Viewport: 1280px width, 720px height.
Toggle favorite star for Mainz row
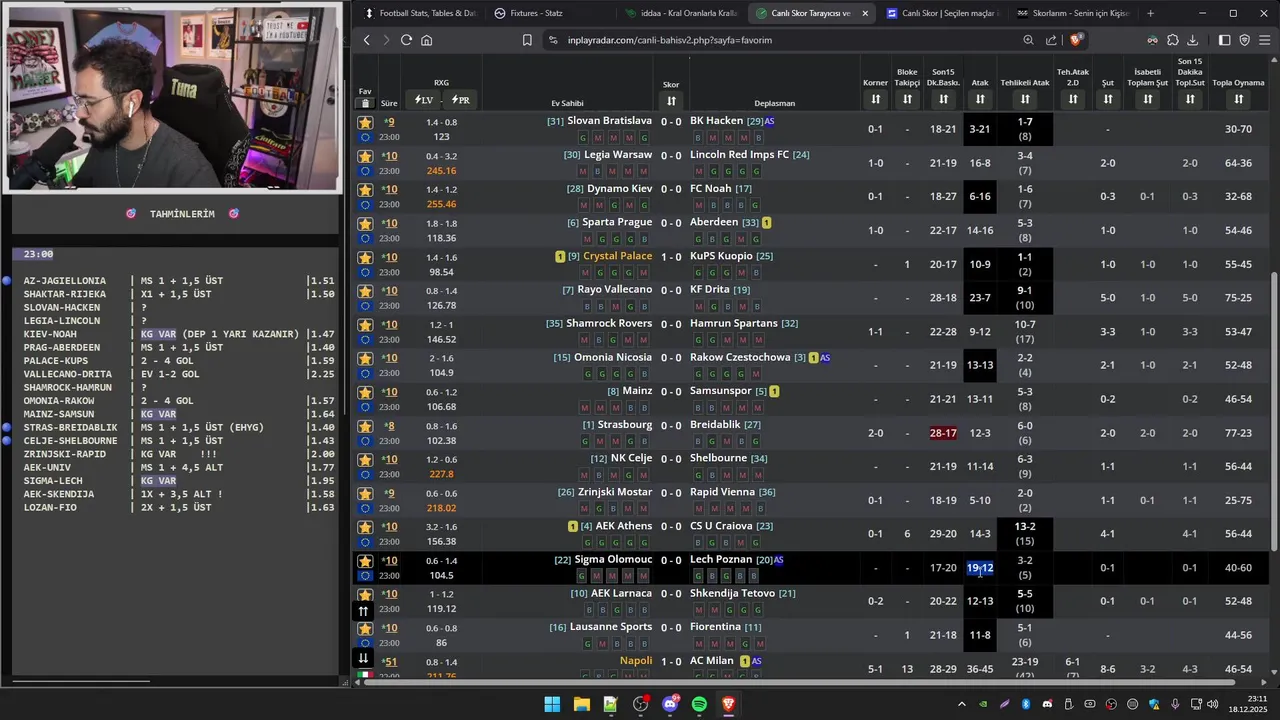coord(365,392)
